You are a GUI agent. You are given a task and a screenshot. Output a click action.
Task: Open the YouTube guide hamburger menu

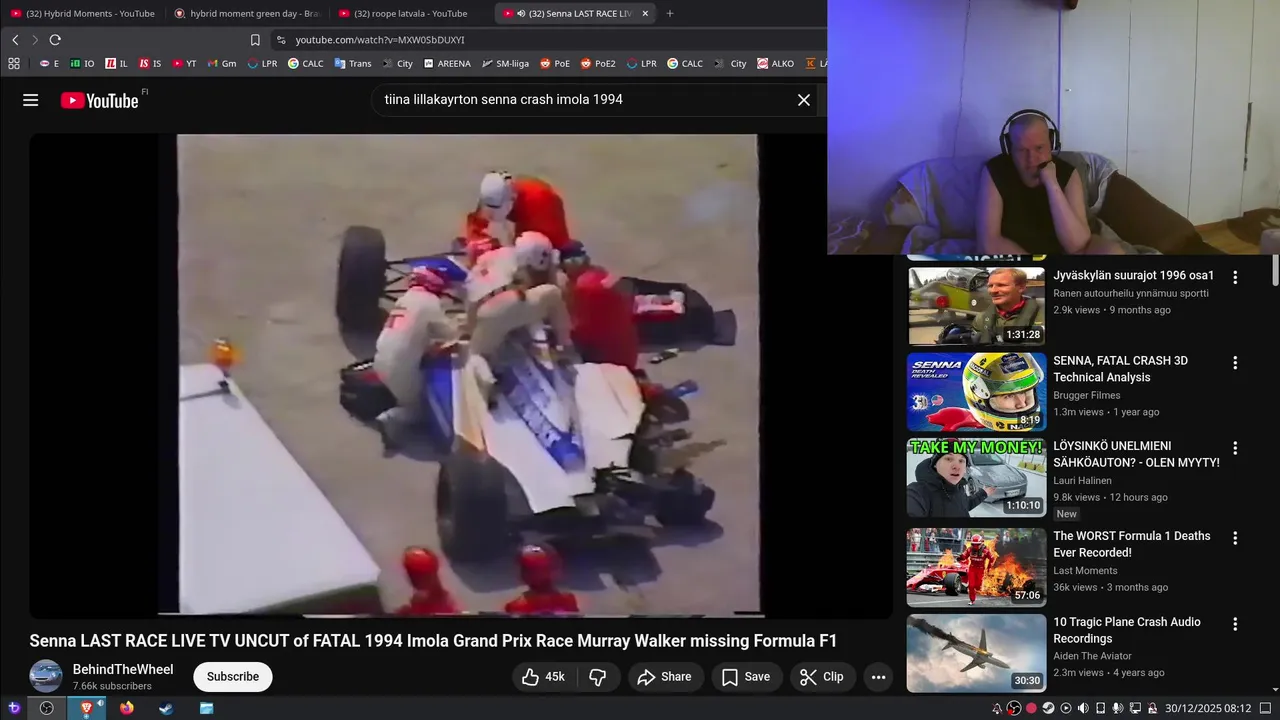pos(30,100)
